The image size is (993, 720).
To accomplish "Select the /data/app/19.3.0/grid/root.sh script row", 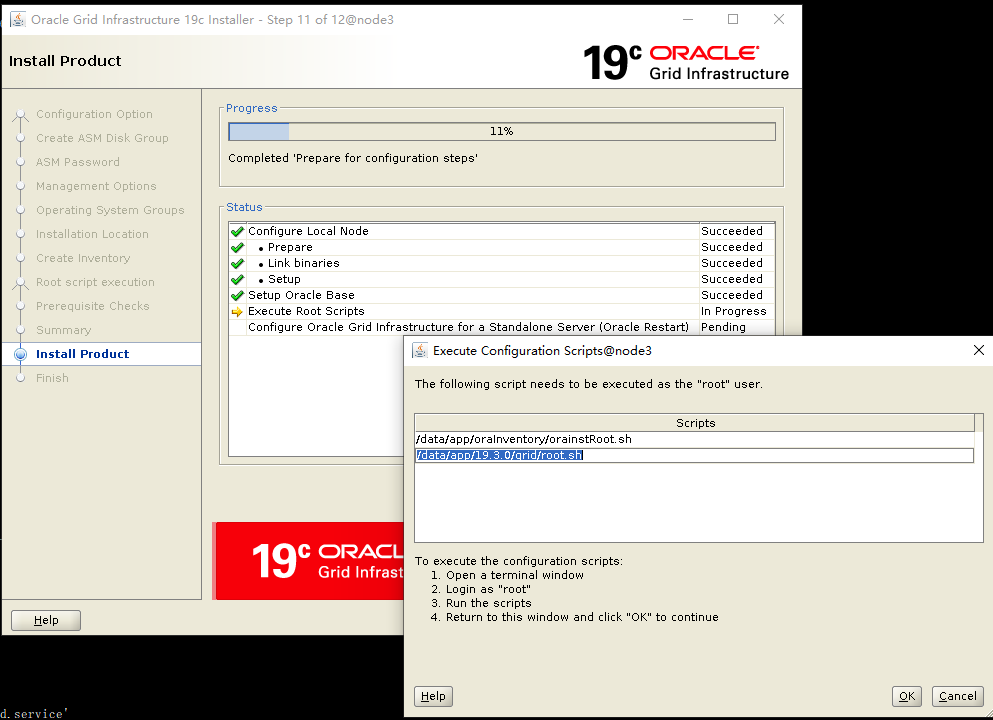I will (x=695, y=455).
